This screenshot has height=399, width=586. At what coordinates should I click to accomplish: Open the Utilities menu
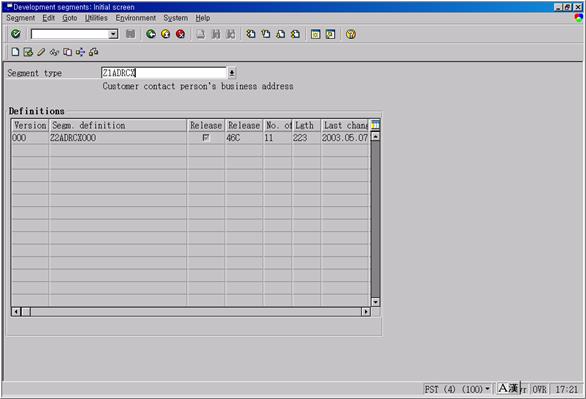[x=96, y=18]
